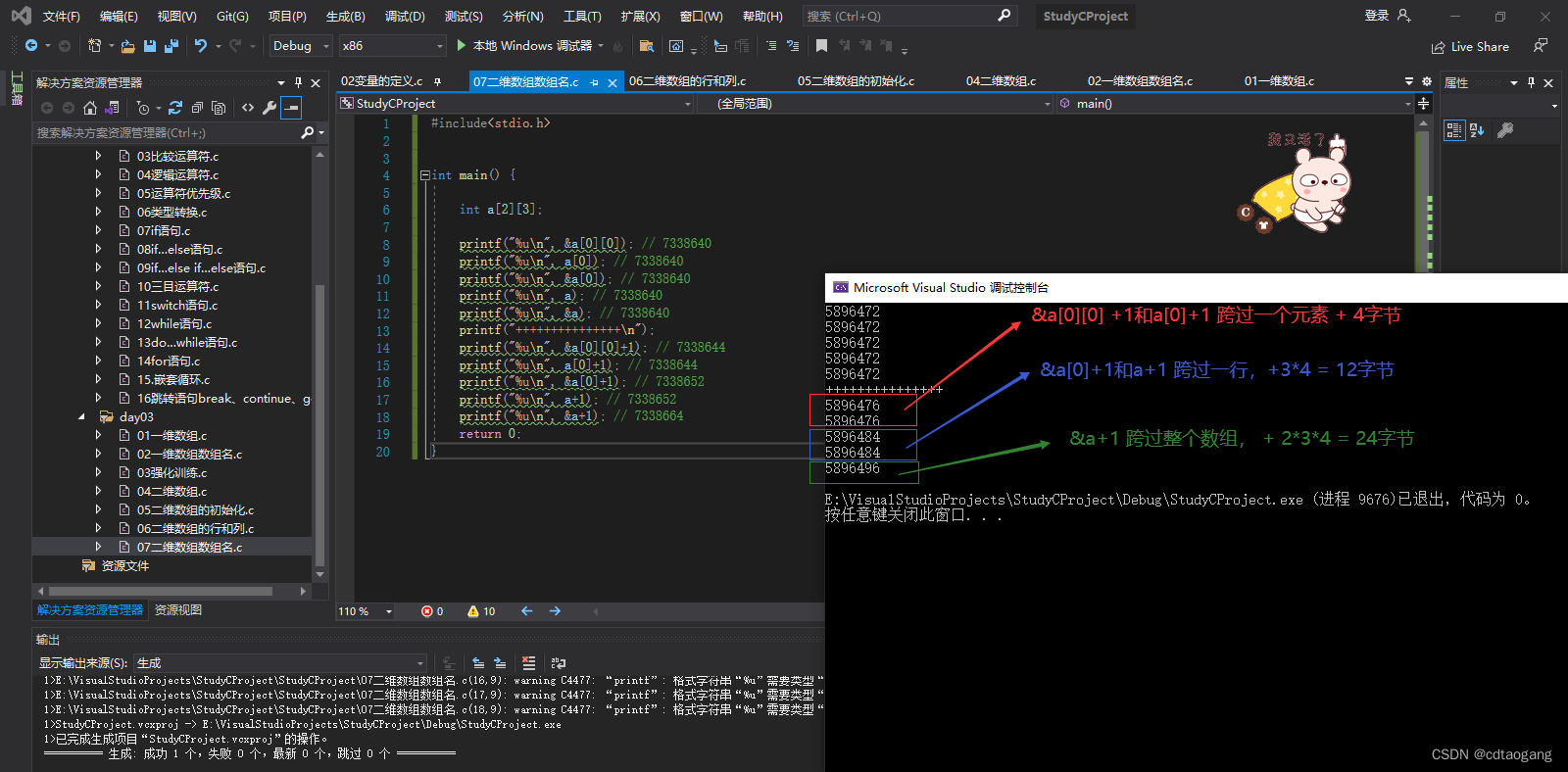This screenshot has width=1568, height=772.
Task: Sort Properties alphabetically
Action: point(1477,130)
